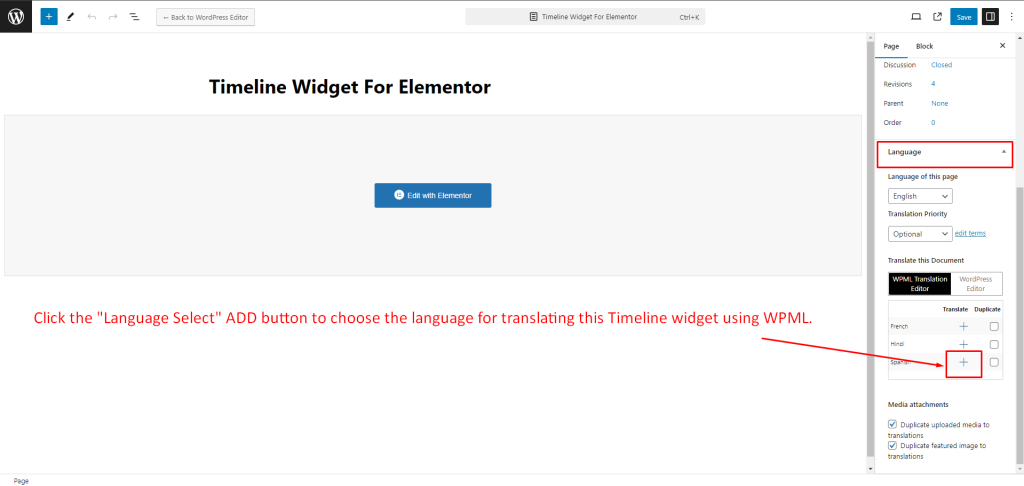This screenshot has height=486, width=1024.
Task: Open the Document Overview list icon
Action: (134, 17)
